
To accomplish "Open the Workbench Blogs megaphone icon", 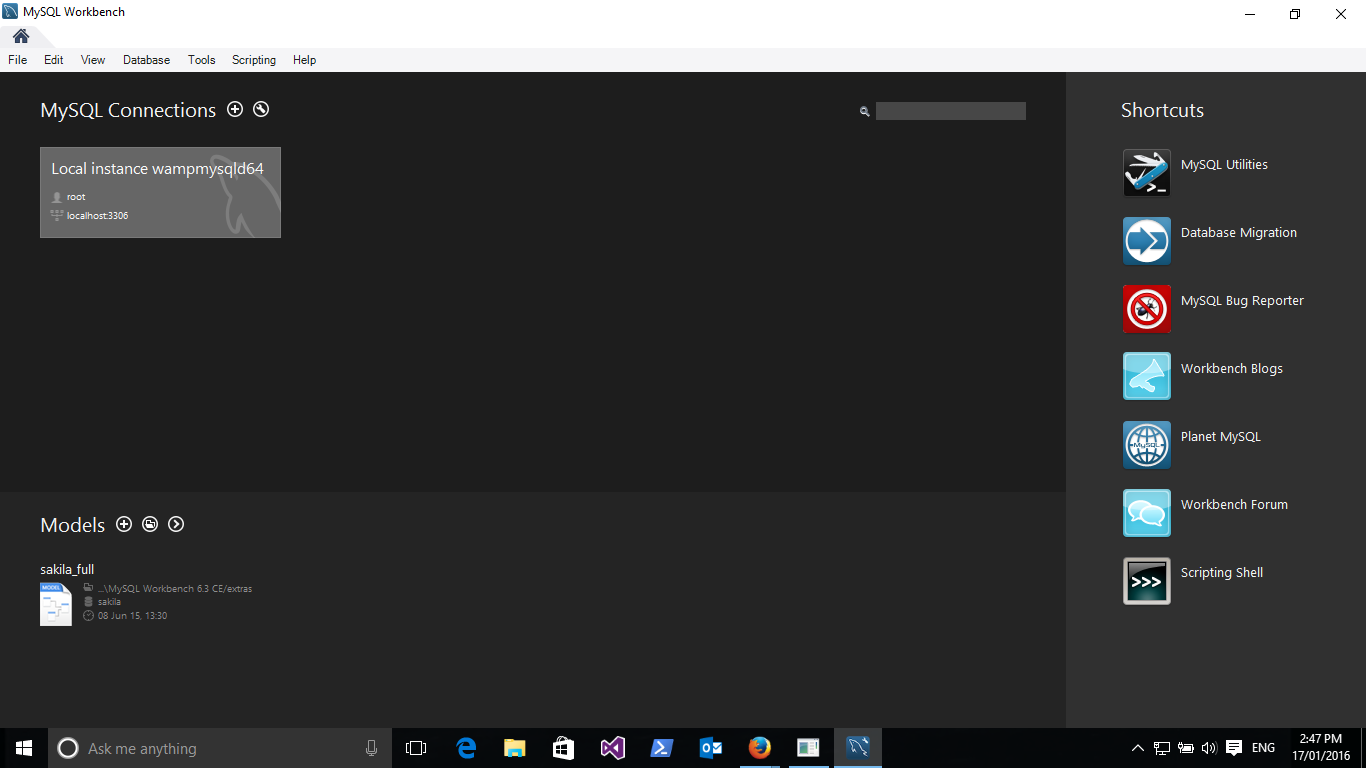I will [x=1146, y=377].
